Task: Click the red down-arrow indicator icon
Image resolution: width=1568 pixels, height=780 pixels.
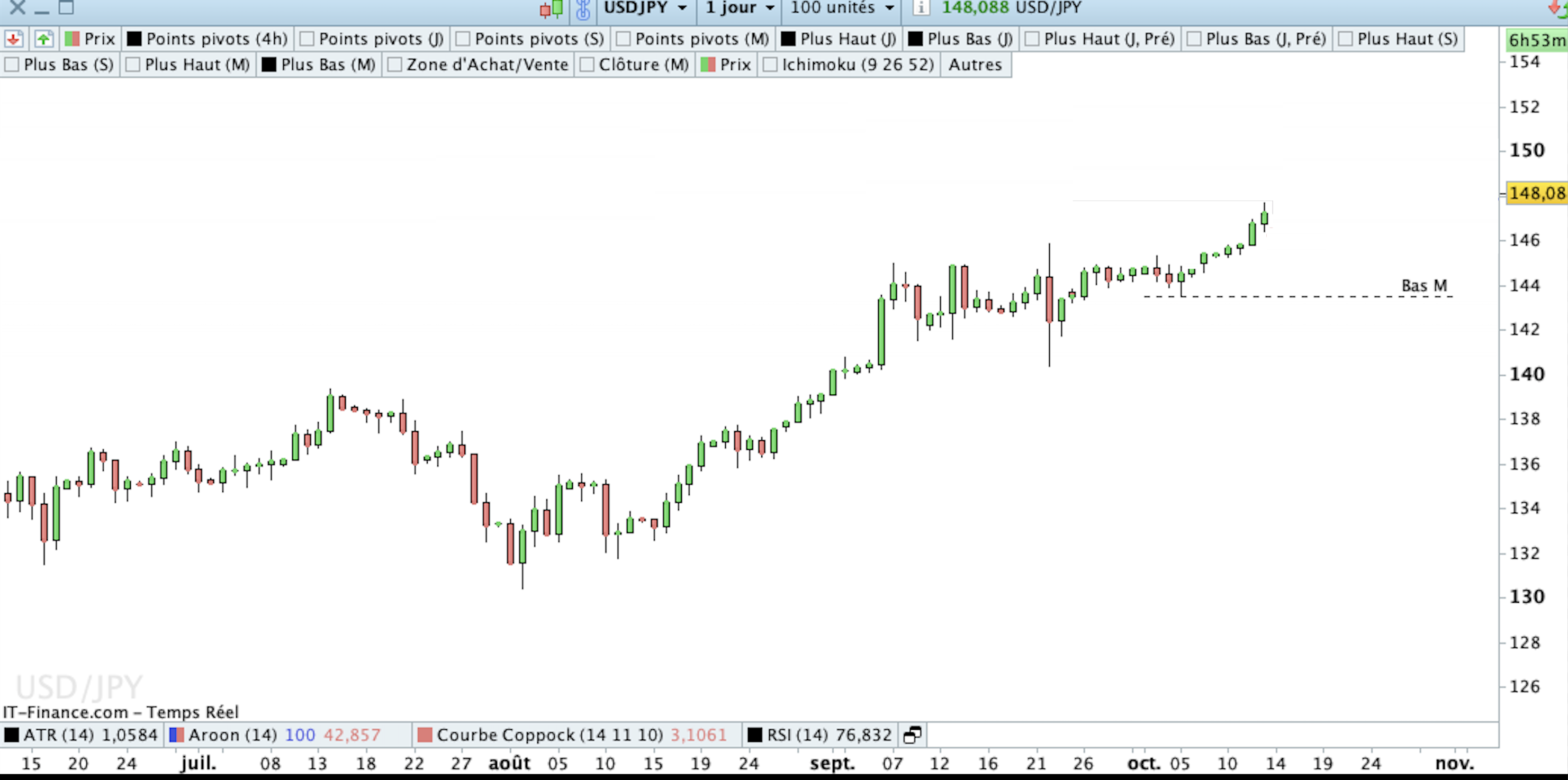Action: 13,39
